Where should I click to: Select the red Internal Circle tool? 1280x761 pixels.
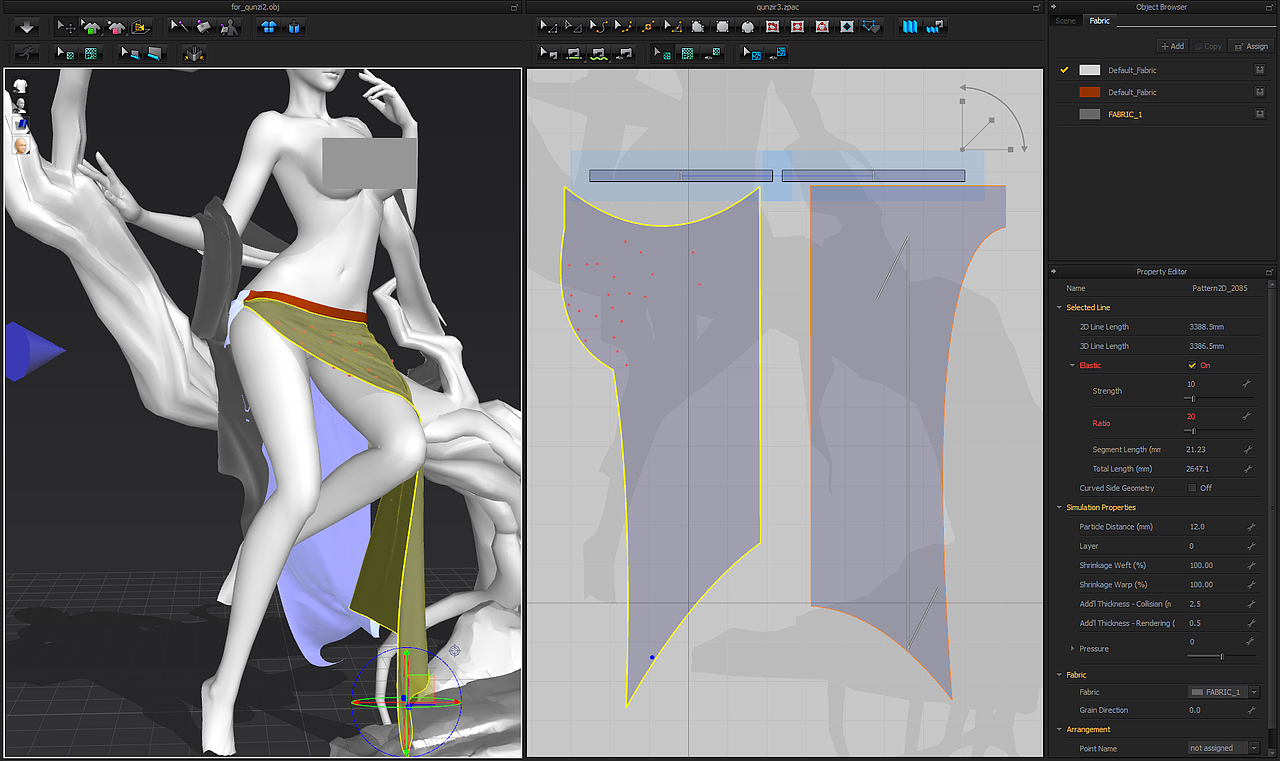coord(821,27)
